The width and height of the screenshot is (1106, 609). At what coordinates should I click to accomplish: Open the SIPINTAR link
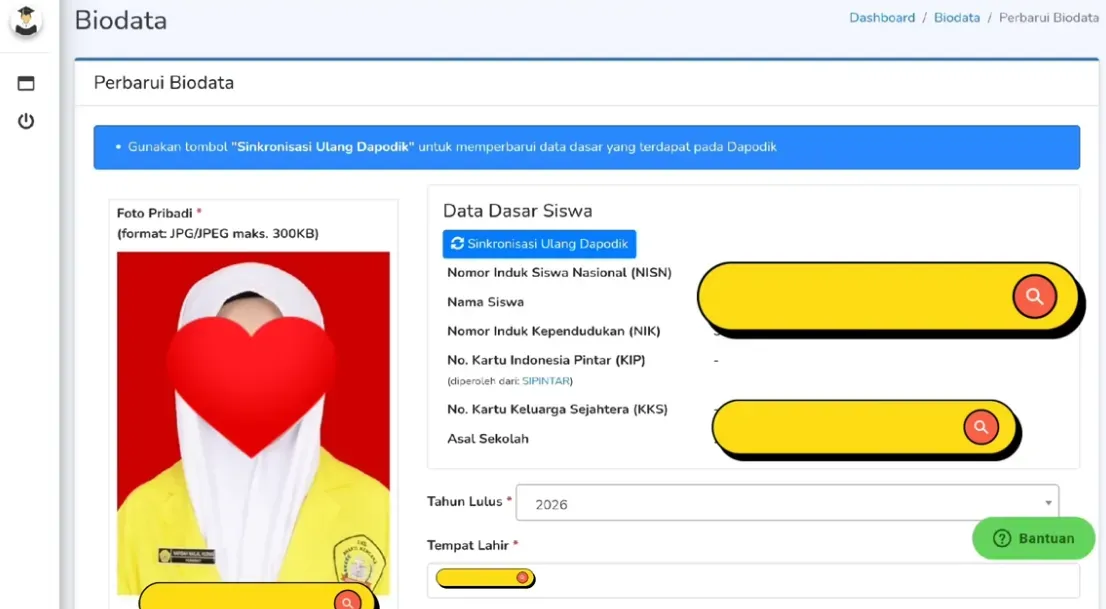point(545,381)
